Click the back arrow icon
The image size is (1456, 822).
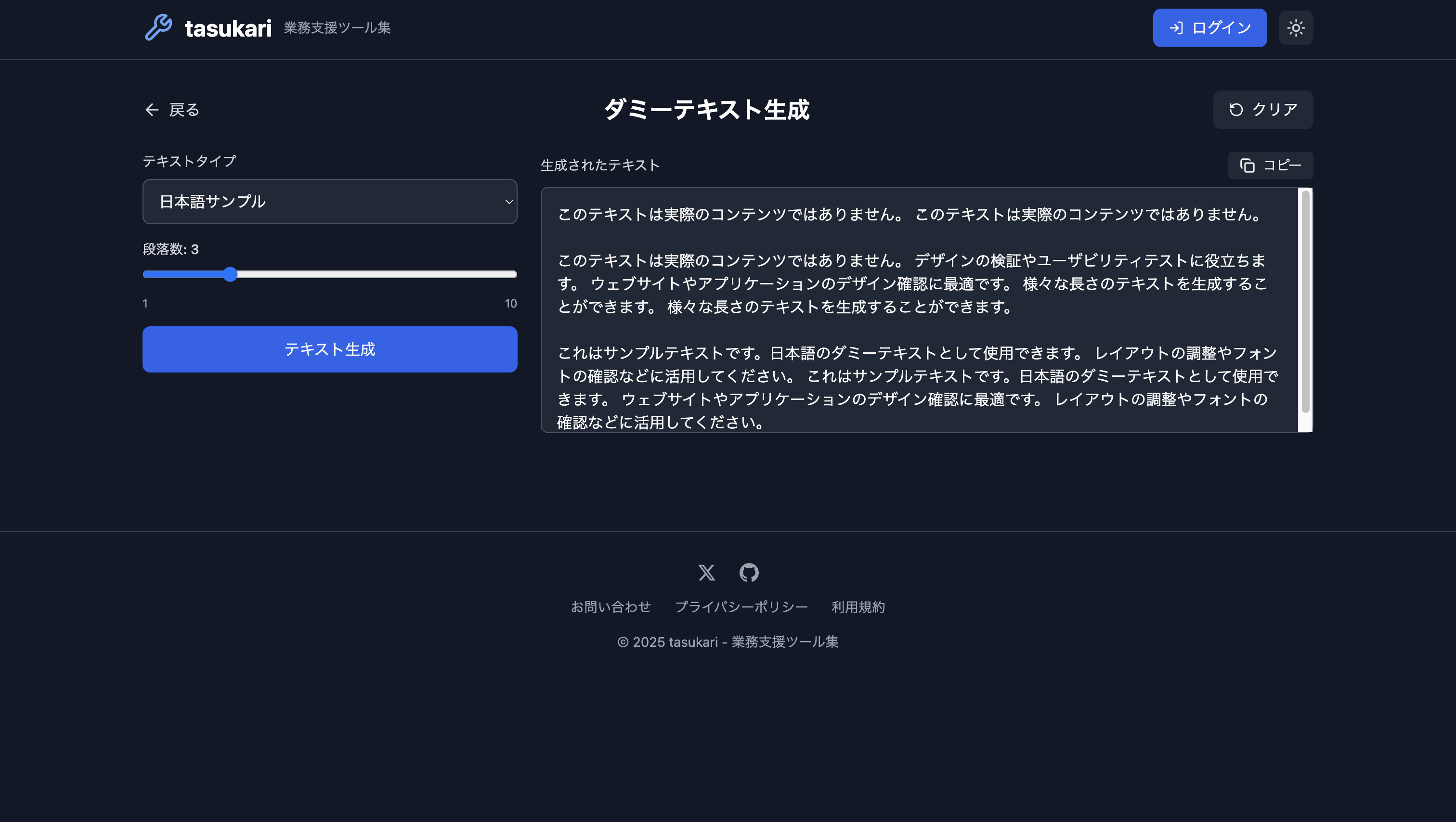152,110
